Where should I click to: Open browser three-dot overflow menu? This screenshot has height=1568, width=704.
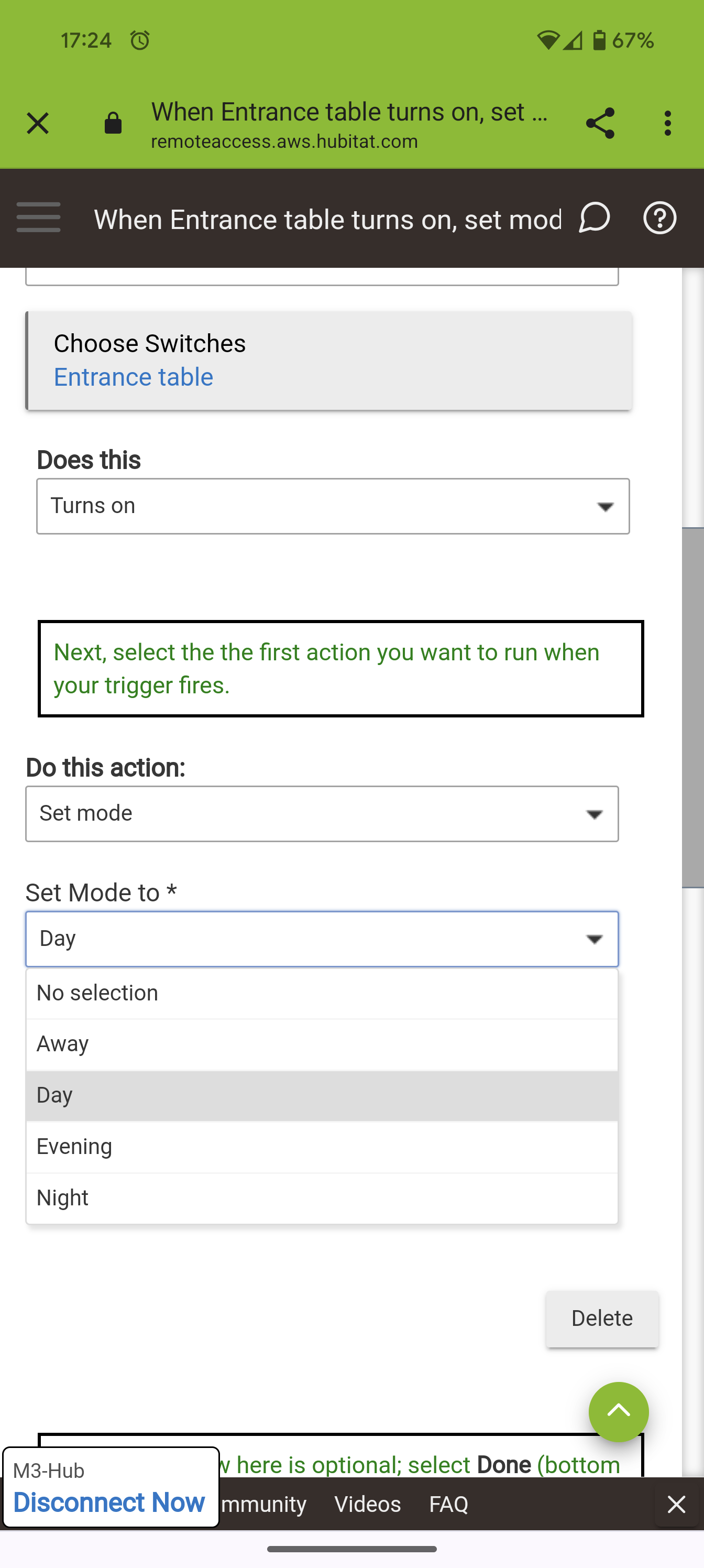(667, 124)
